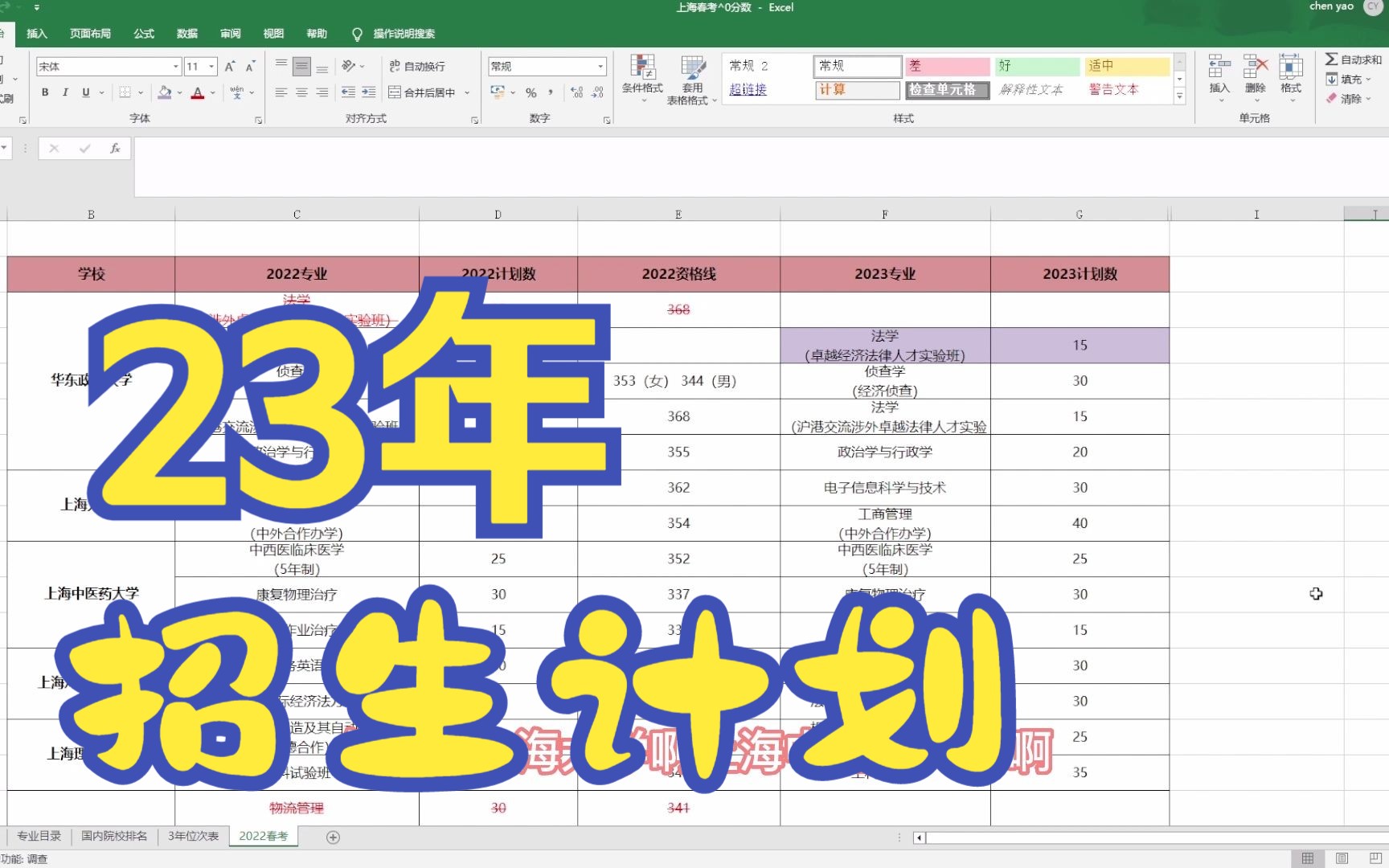This screenshot has width=1389, height=868.
Task: Apply the 计算 calculation cell style
Action: (858, 89)
